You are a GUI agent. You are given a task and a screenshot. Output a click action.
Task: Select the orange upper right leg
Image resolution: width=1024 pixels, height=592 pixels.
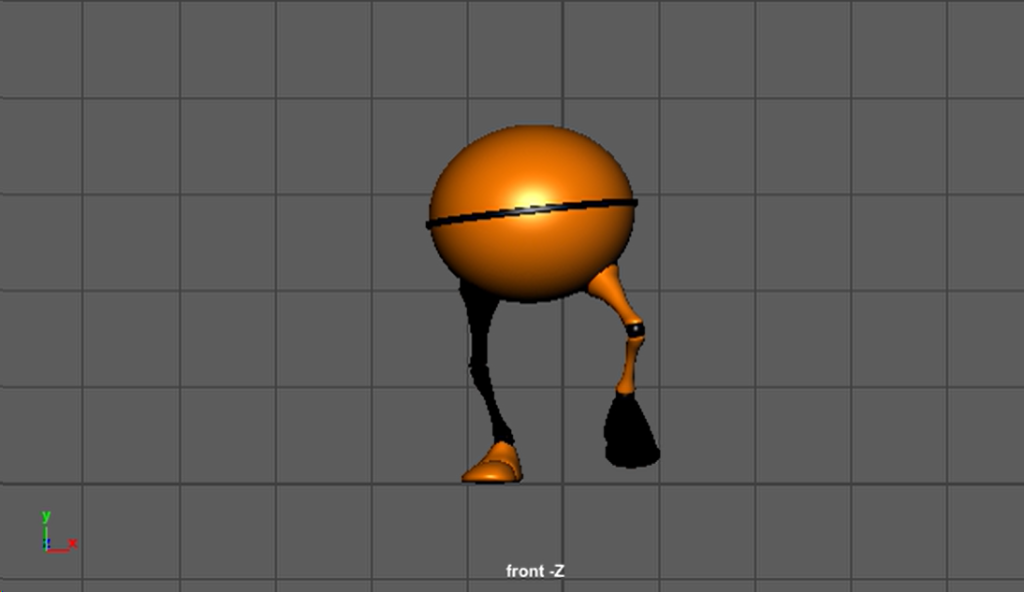614,292
